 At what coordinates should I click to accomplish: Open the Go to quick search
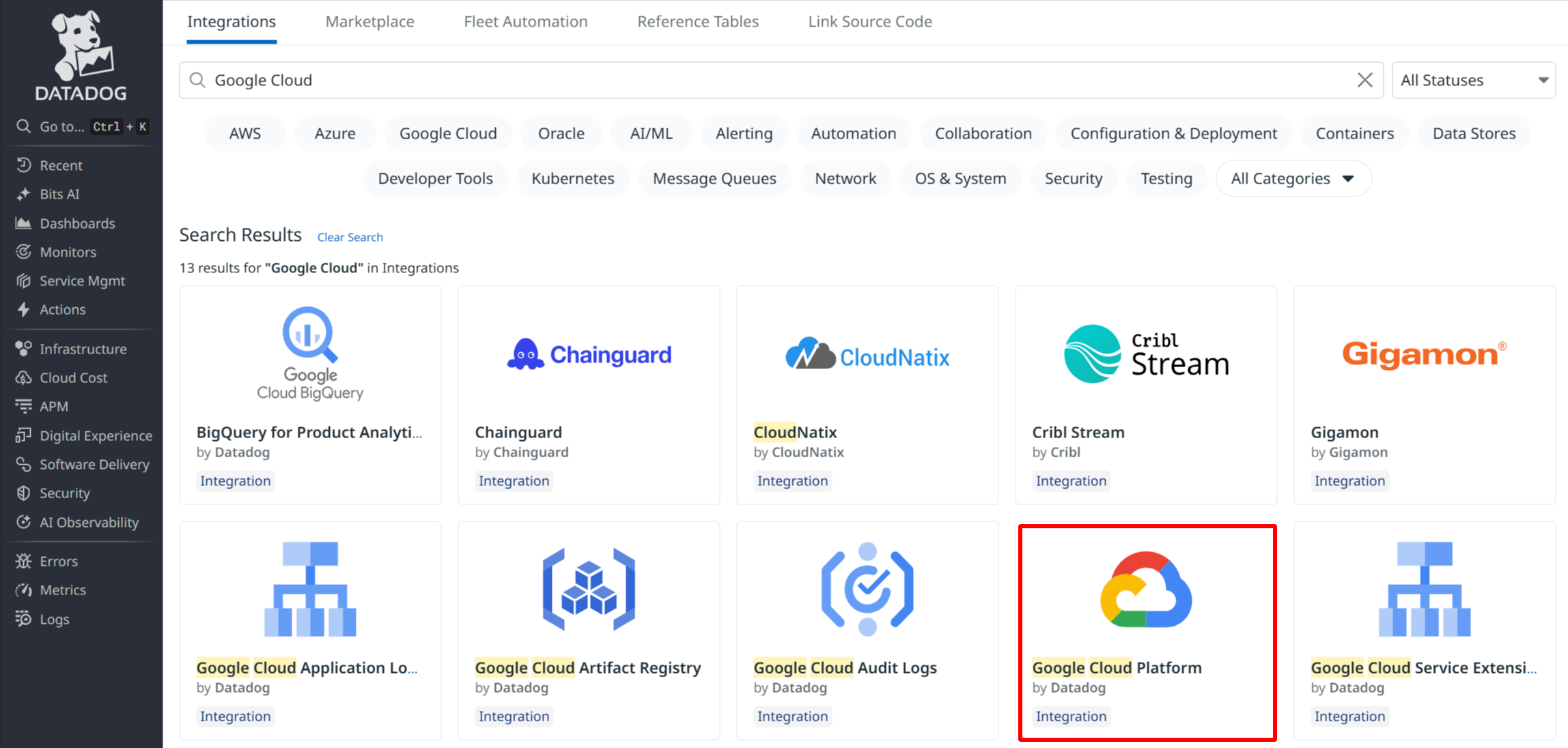[x=81, y=126]
